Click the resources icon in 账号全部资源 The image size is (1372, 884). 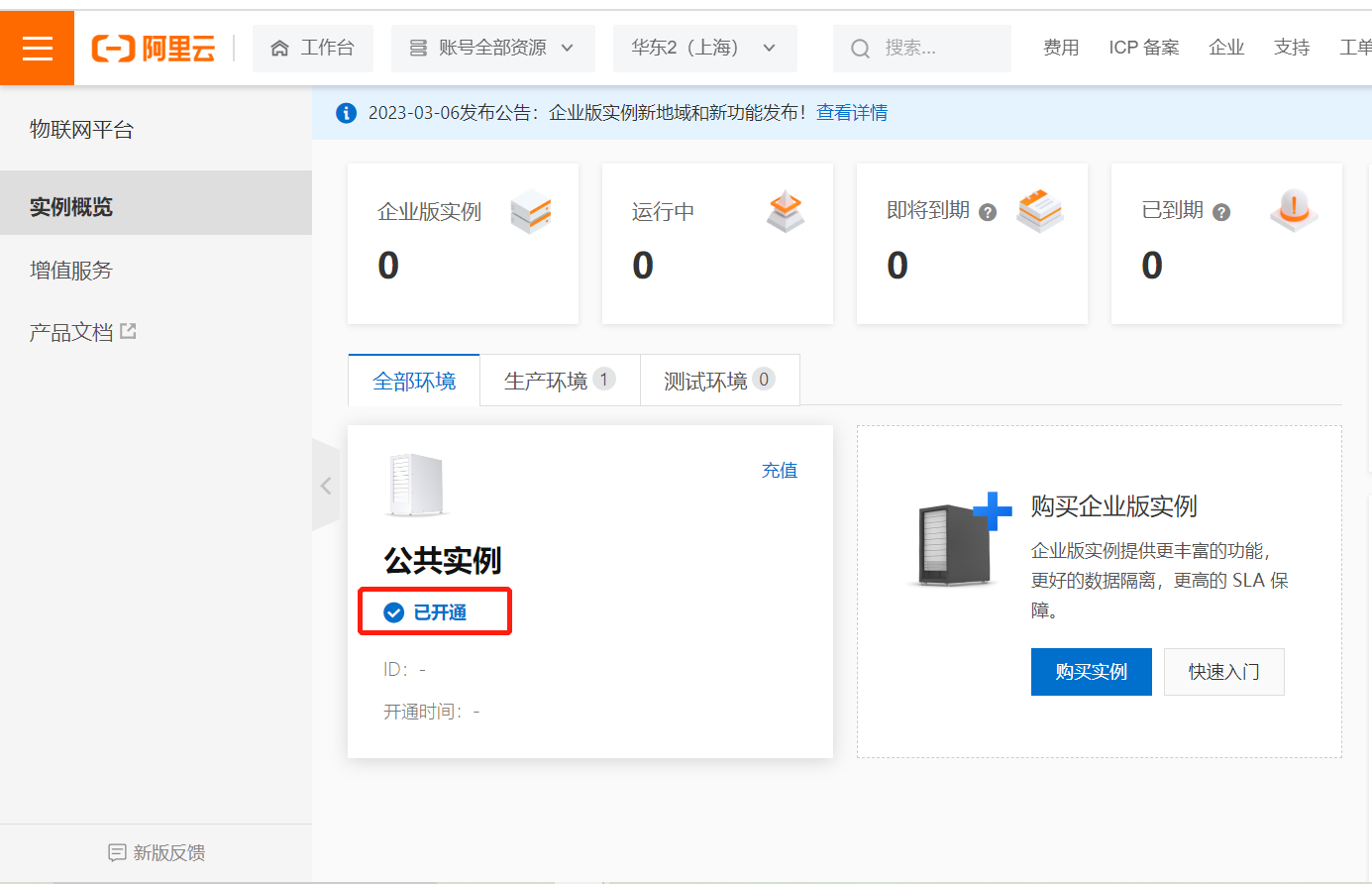tap(418, 48)
